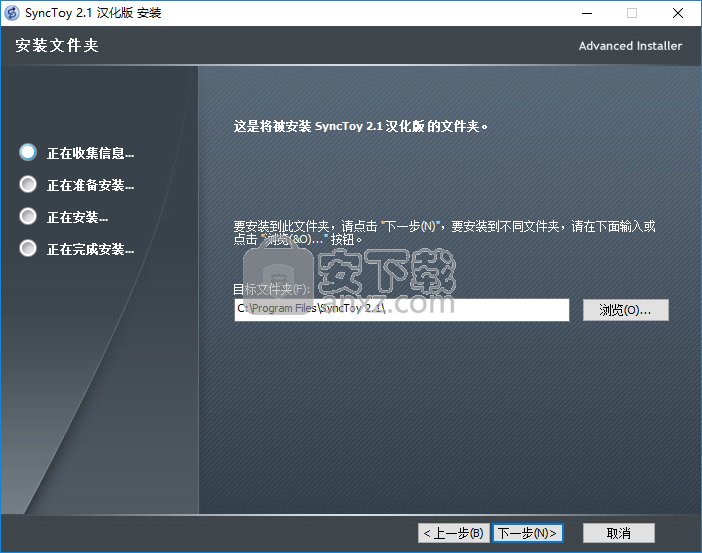Click the 这是将被安装 SyncToy 2.1 汉化版 headline
This screenshot has width=702, height=553.
pos(361,126)
